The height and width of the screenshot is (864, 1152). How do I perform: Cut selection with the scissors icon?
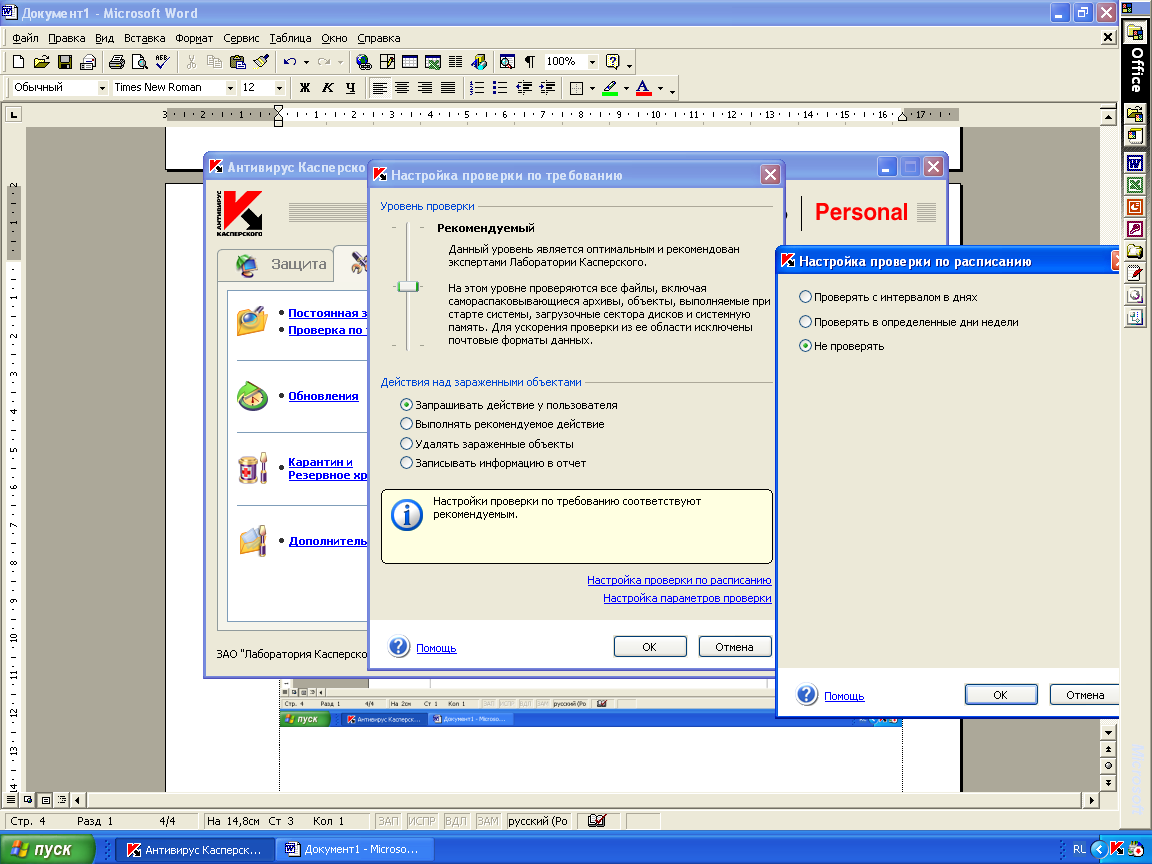click(x=191, y=62)
